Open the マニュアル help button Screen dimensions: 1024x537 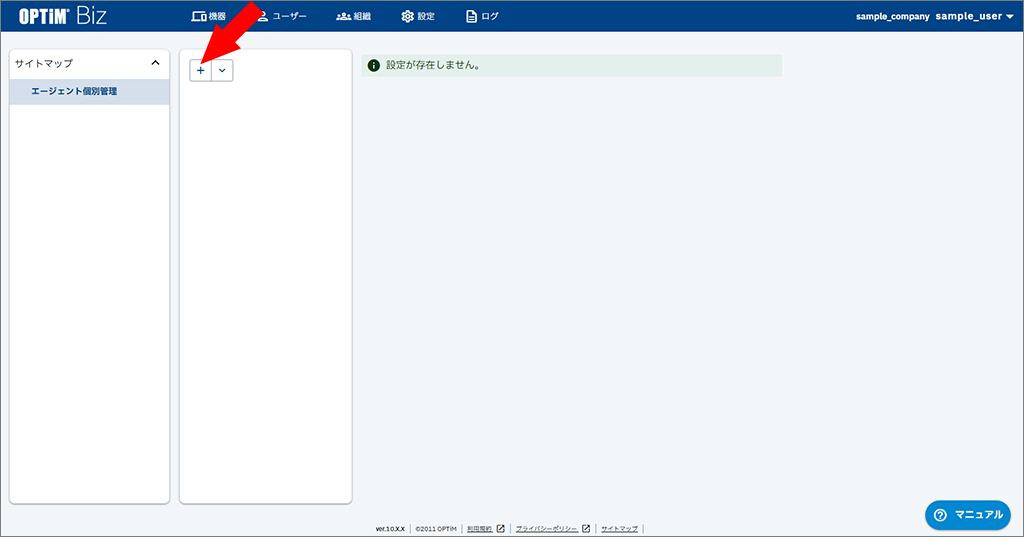(x=968, y=515)
